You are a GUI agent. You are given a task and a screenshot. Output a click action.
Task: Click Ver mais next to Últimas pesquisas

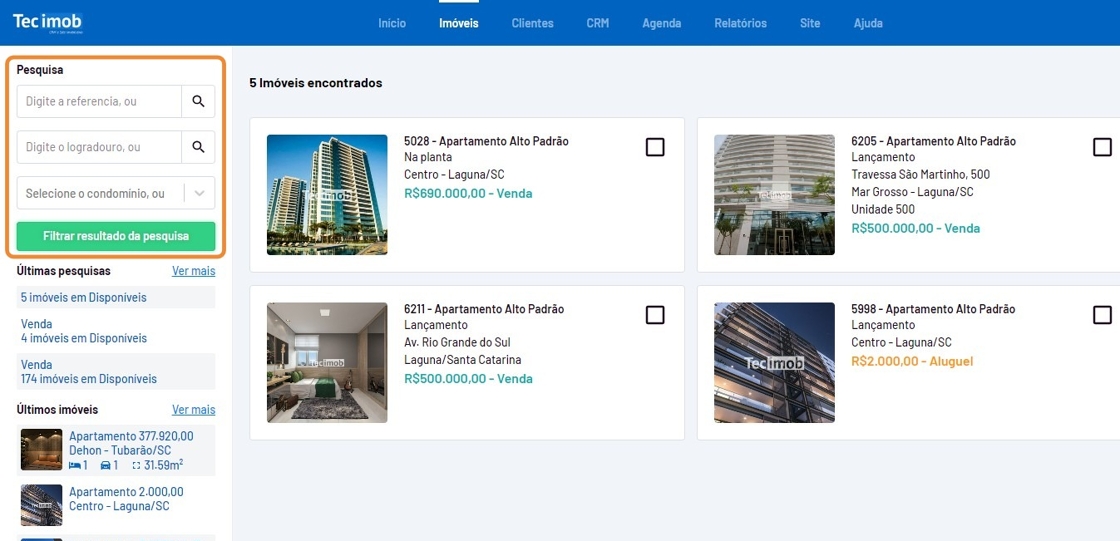click(x=193, y=271)
